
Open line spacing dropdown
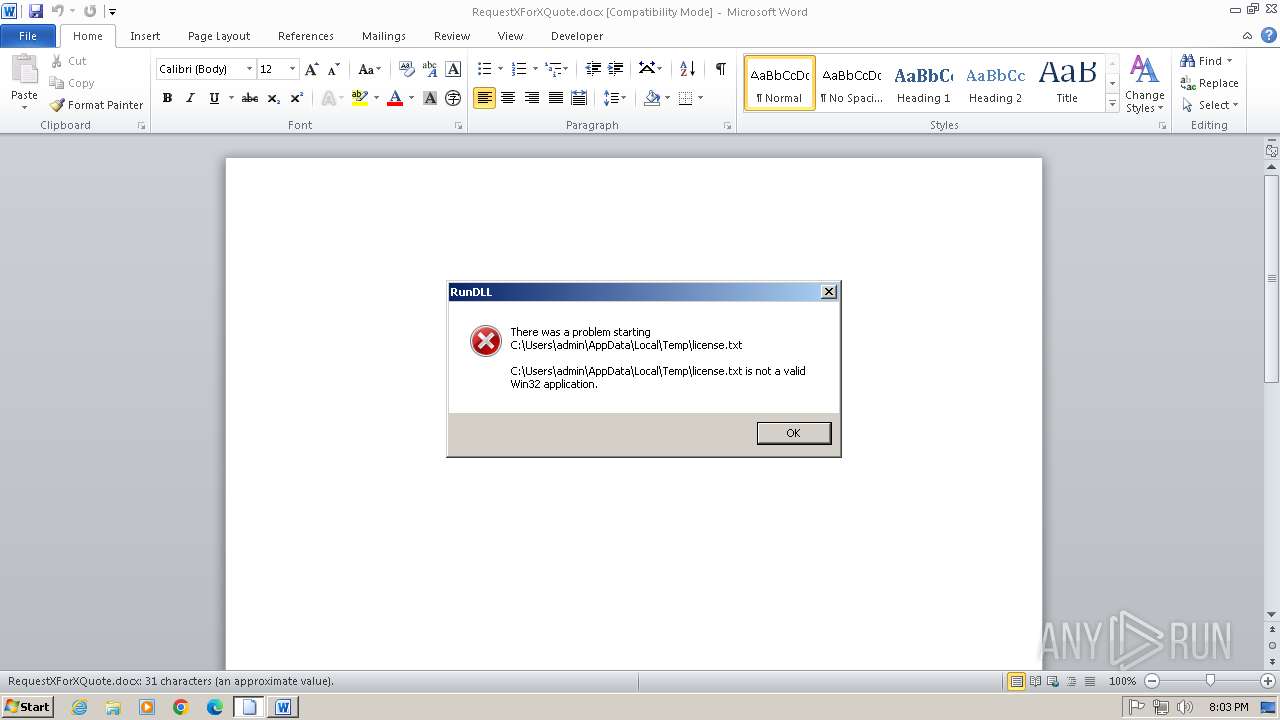[x=614, y=98]
